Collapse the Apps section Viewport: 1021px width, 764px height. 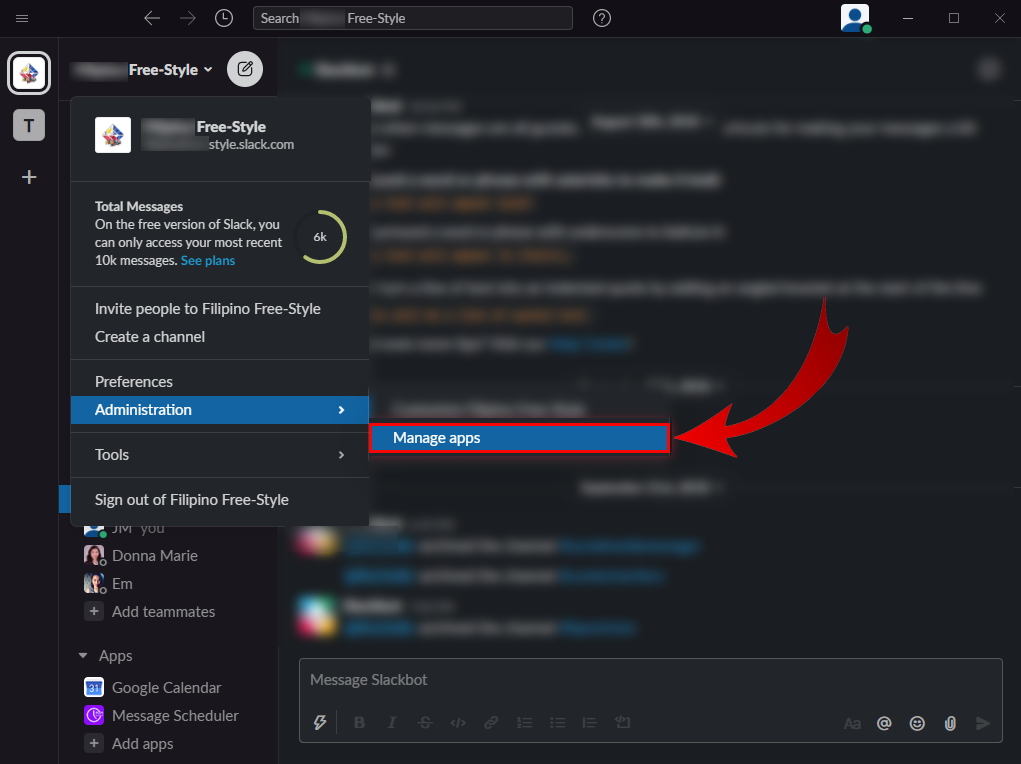pos(83,656)
